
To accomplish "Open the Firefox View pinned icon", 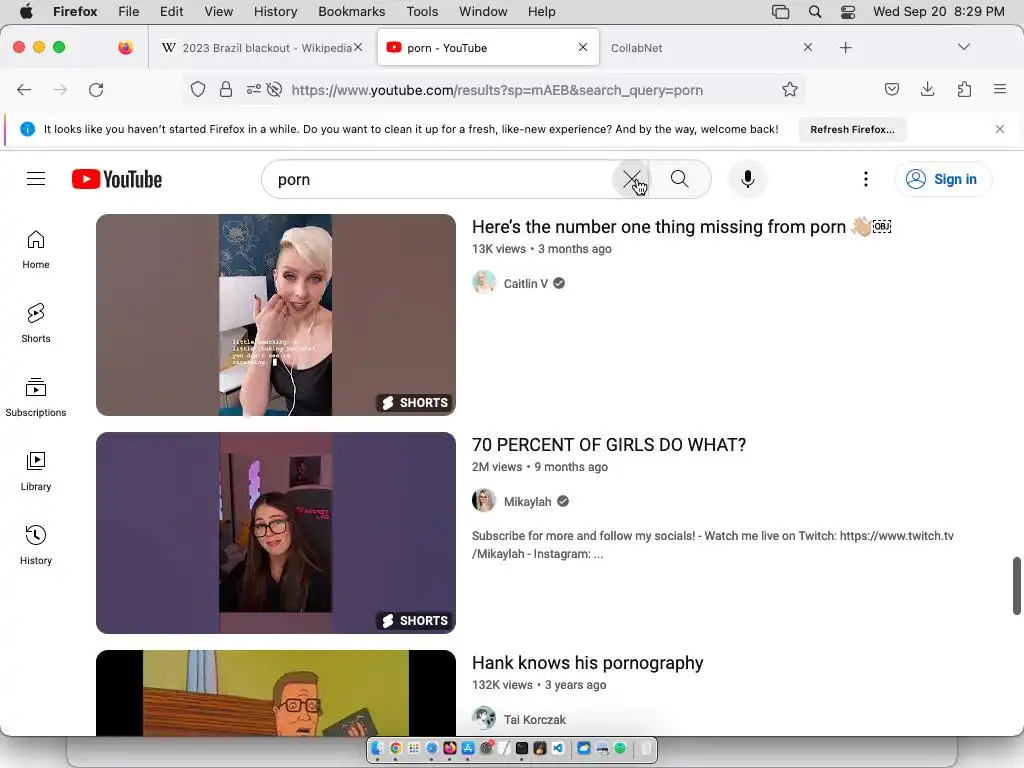I will [126, 47].
